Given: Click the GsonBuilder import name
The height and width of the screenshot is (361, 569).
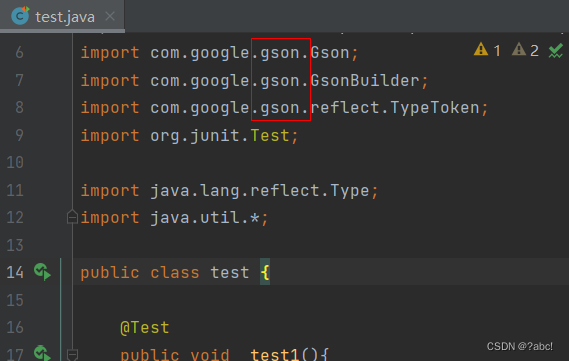Looking at the screenshot, I should pos(365,80).
